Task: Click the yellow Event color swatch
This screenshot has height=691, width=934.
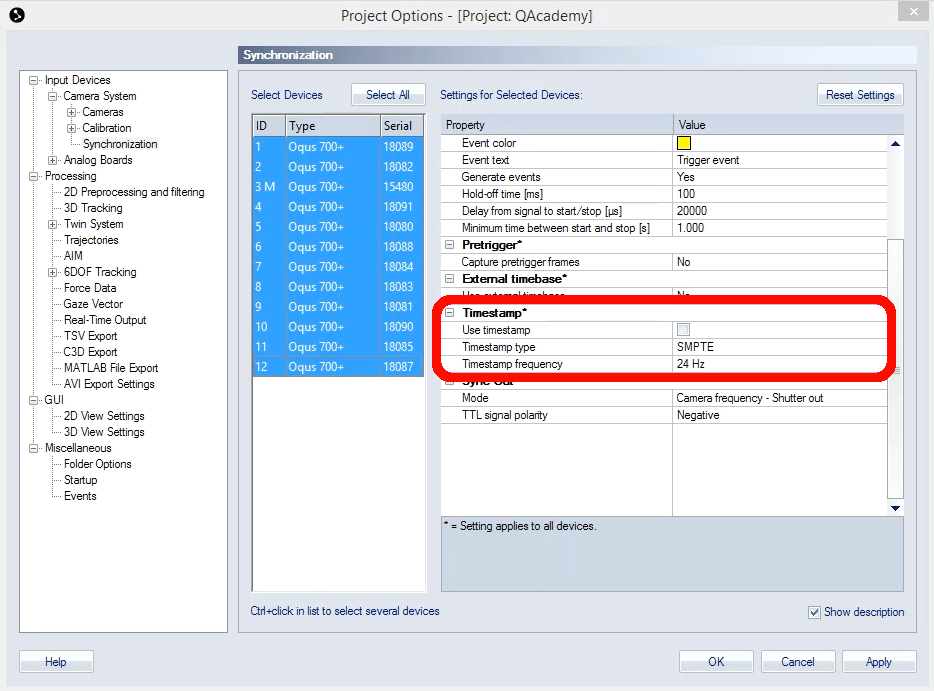Action: [x=684, y=143]
